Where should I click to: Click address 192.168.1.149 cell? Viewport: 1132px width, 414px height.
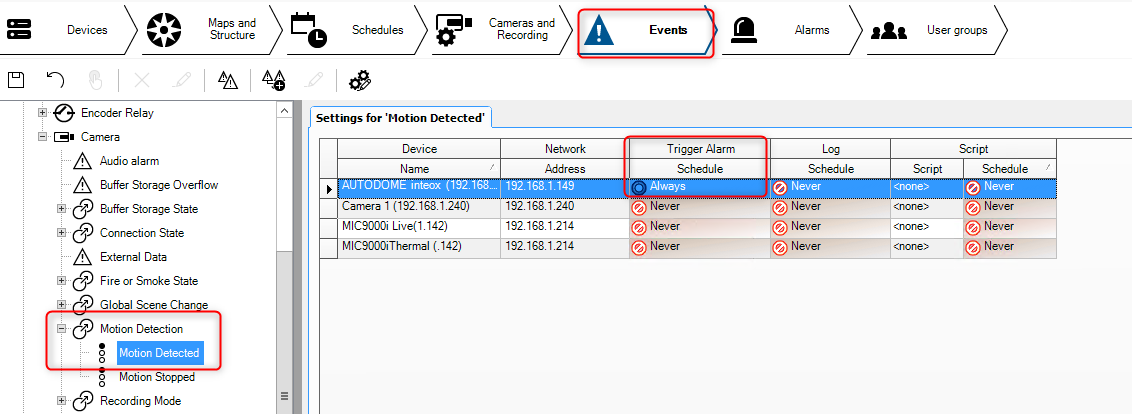565,187
